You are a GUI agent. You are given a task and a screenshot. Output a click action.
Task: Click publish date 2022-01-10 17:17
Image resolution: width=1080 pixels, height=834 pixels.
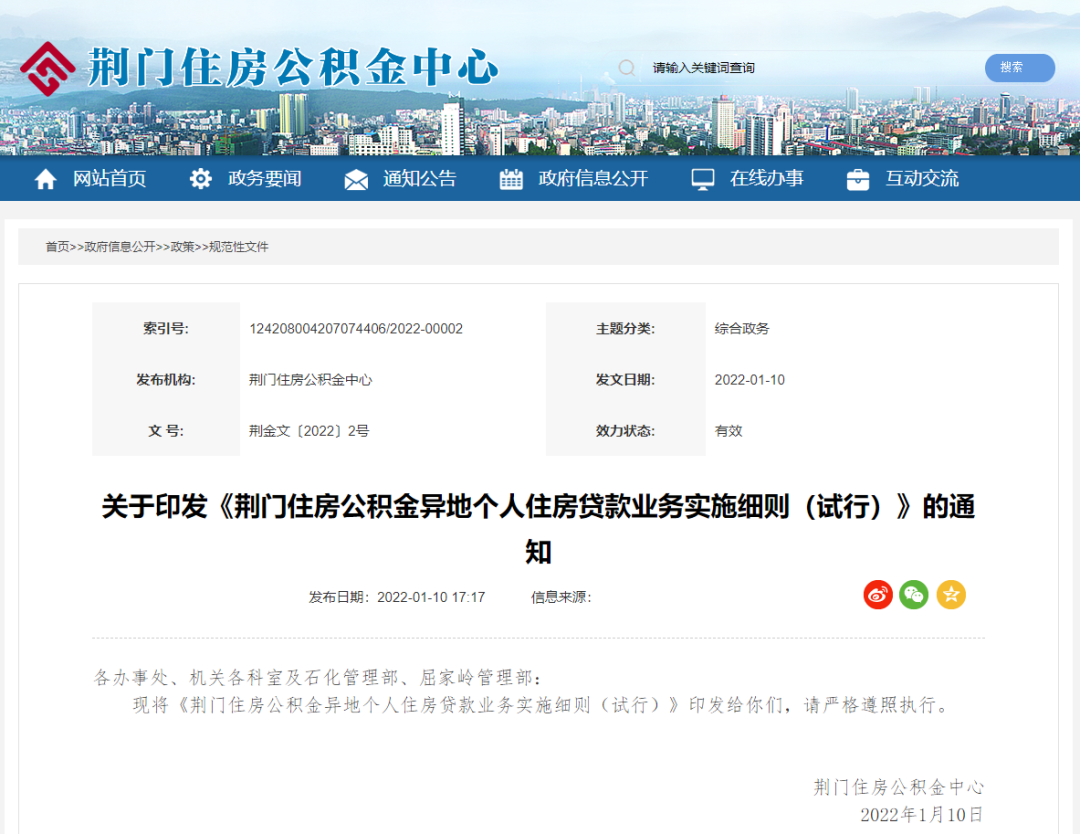point(431,597)
